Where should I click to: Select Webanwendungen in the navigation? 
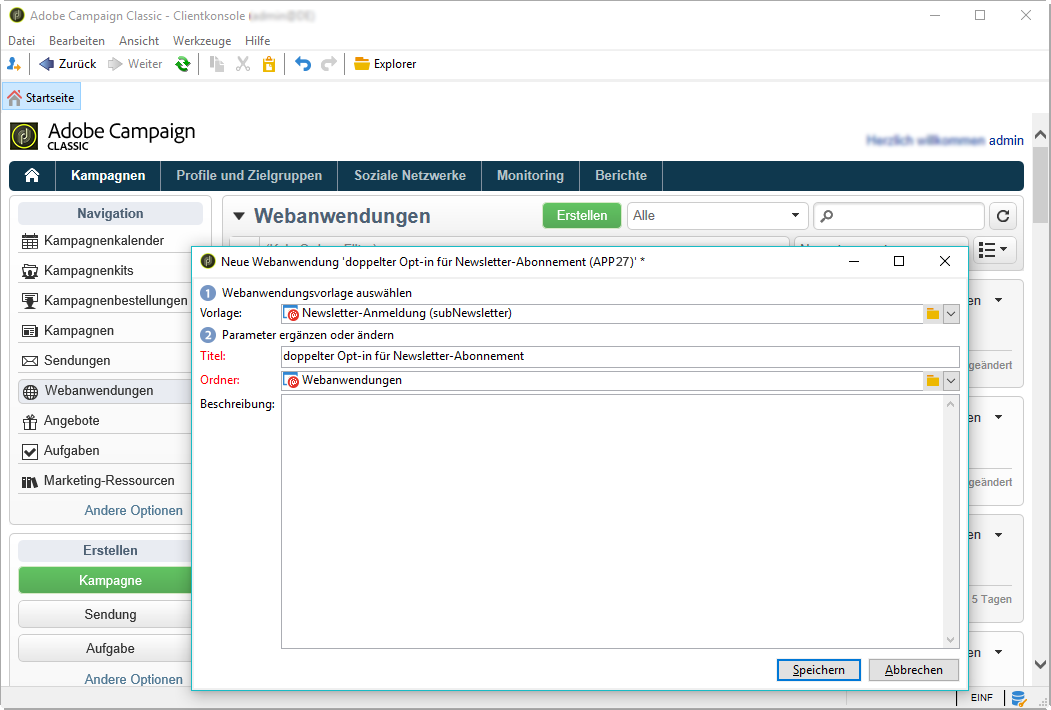(104, 391)
